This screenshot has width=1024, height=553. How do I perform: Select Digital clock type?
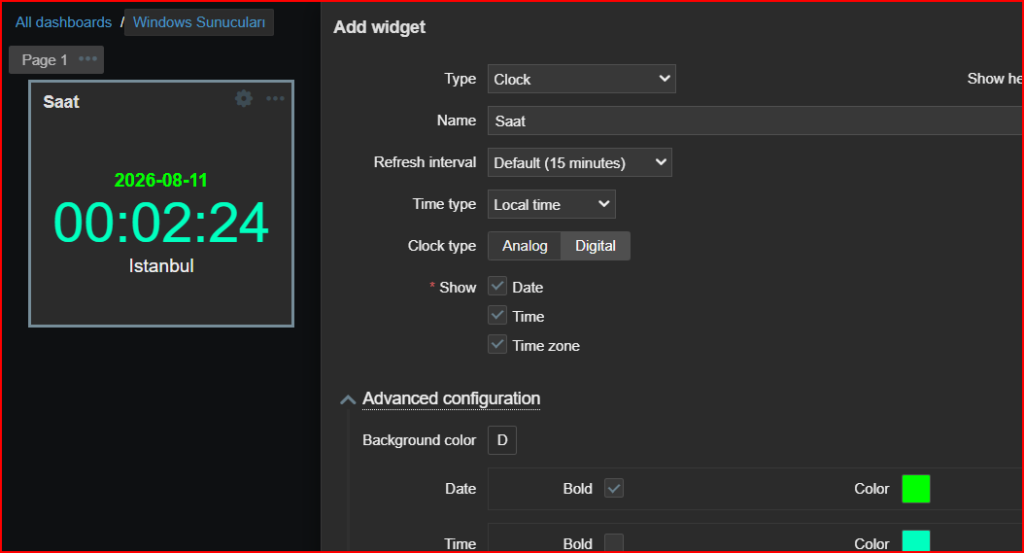[595, 246]
